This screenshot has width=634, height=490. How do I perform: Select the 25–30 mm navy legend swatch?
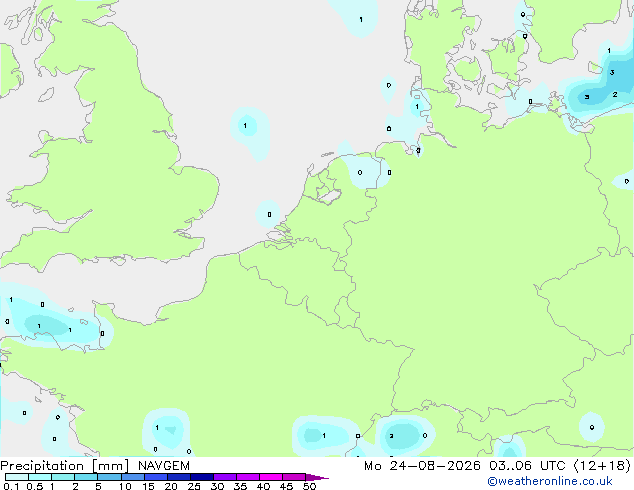pyautogui.click(x=201, y=477)
